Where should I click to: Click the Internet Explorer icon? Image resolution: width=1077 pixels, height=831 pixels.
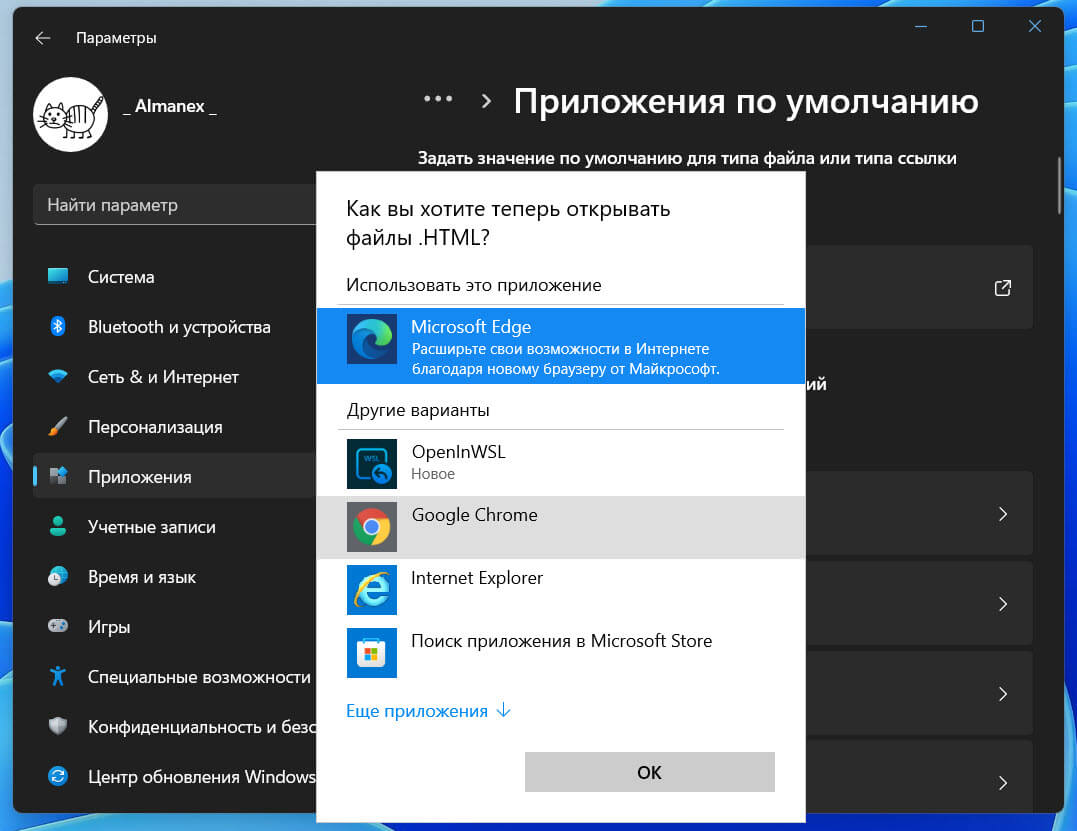pos(372,590)
